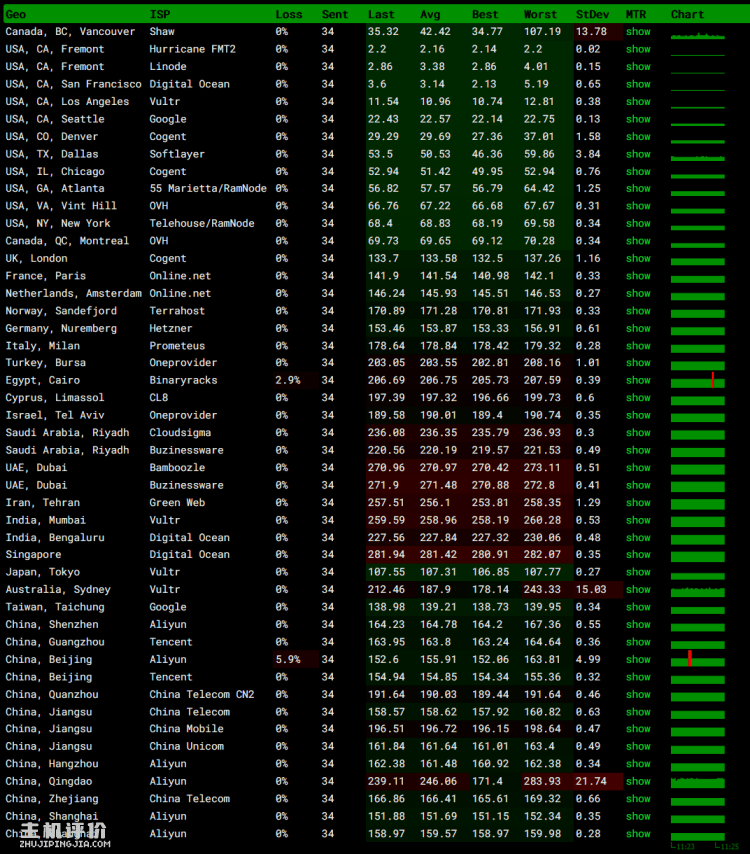Open show link for Sydney Vultr

click(x=638, y=589)
